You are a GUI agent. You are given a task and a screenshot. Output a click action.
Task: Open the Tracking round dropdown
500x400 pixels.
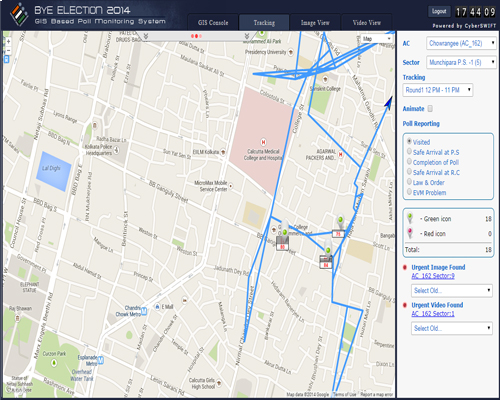click(438, 90)
